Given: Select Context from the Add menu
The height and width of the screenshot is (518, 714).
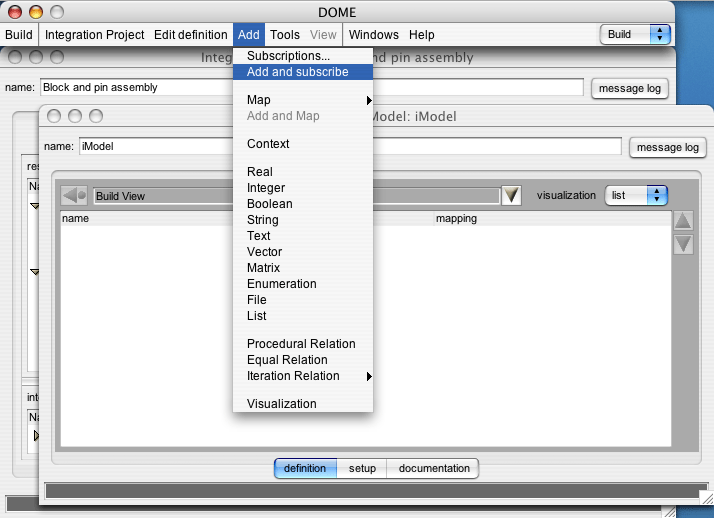Looking at the screenshot, I should (x=303, y=144).
